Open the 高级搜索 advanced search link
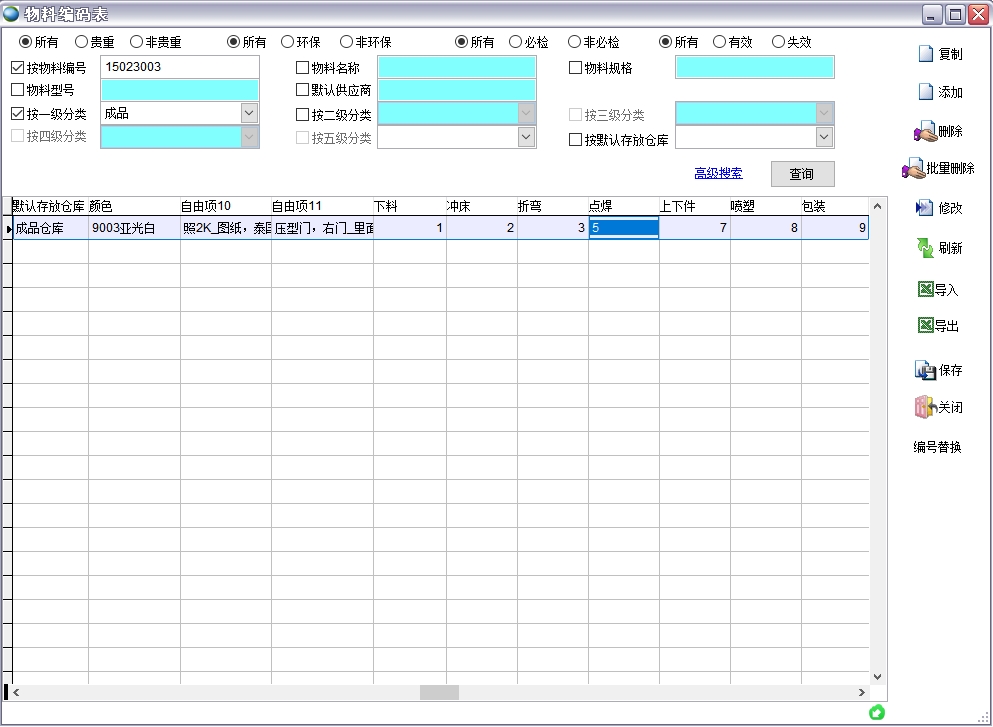Screen dimensions: 993x727 [x=718, y=173]
